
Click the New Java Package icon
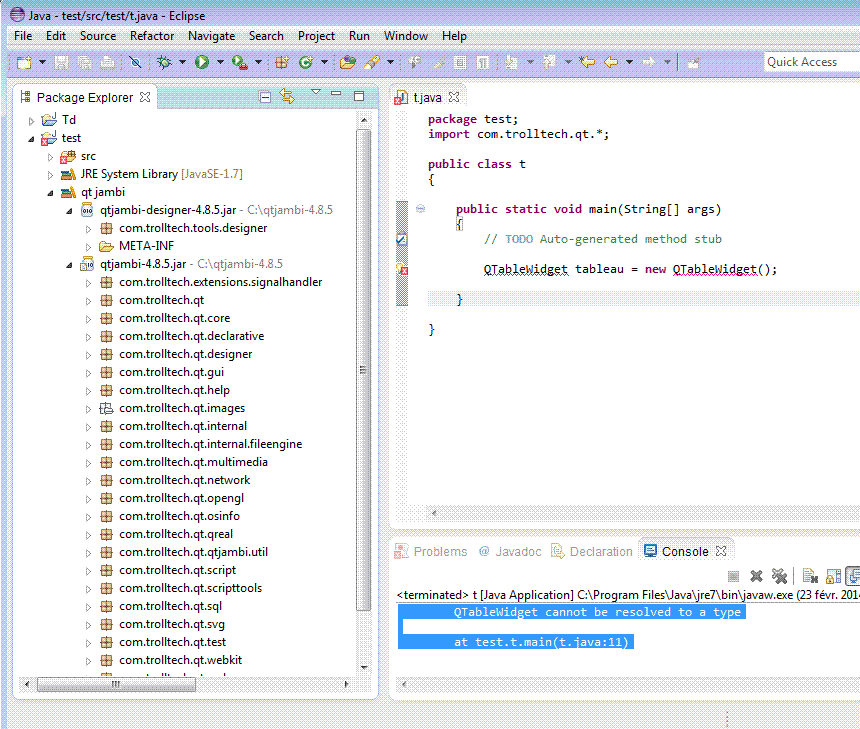(282, 63)
